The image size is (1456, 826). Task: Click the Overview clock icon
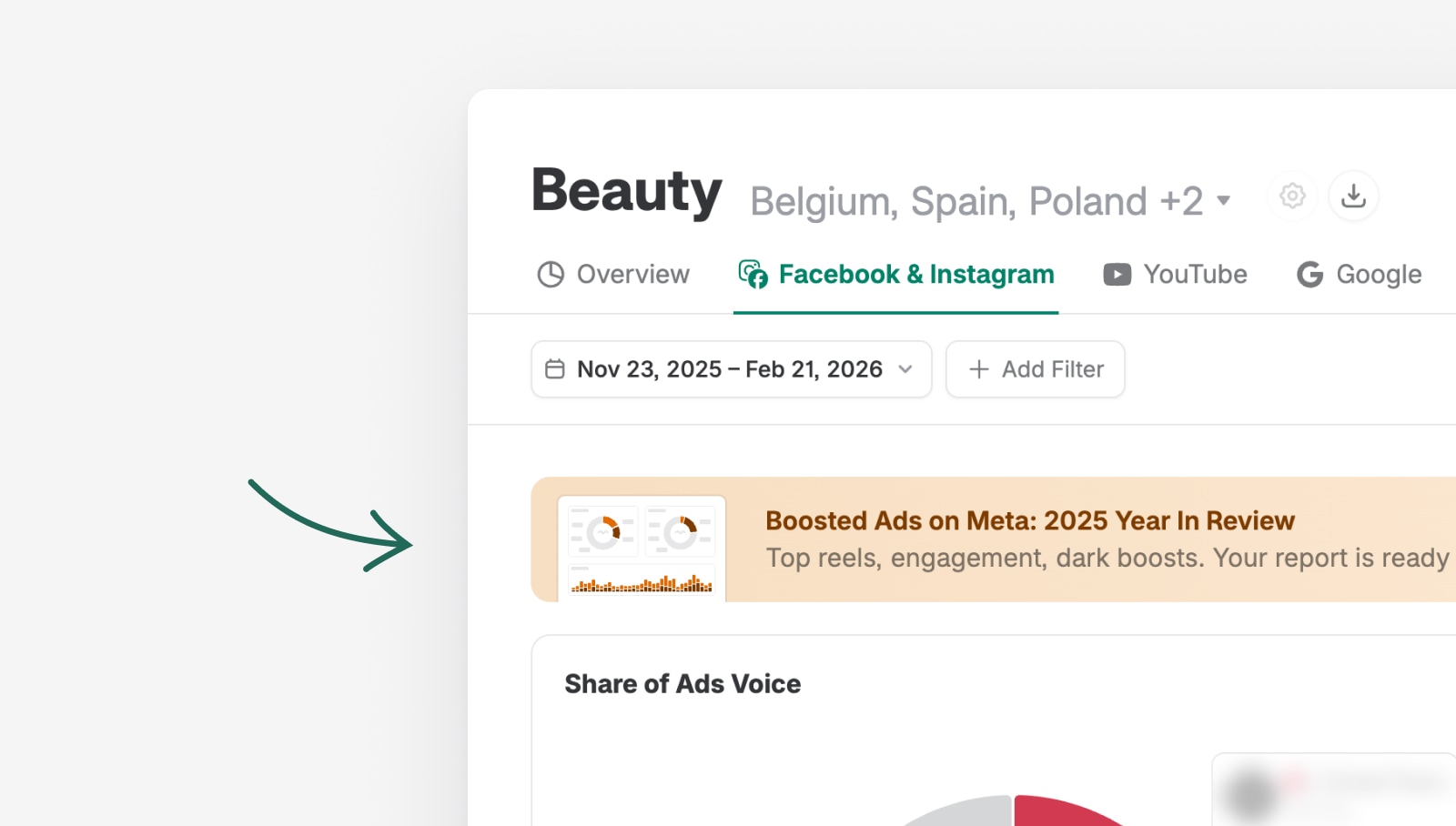pos(551,274)
